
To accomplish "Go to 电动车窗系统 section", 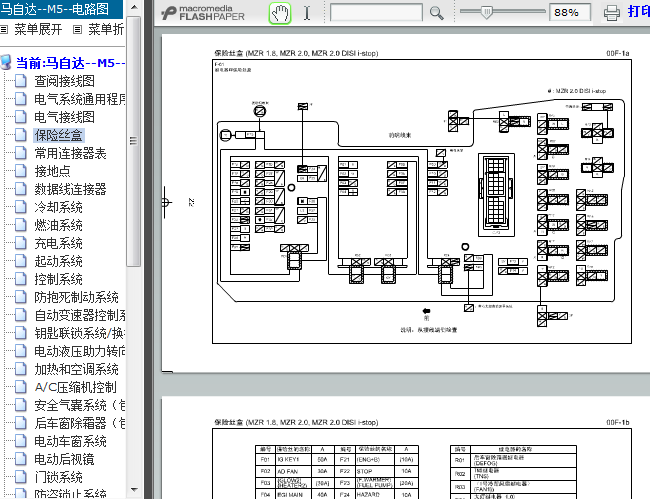I will click(71, 441).
